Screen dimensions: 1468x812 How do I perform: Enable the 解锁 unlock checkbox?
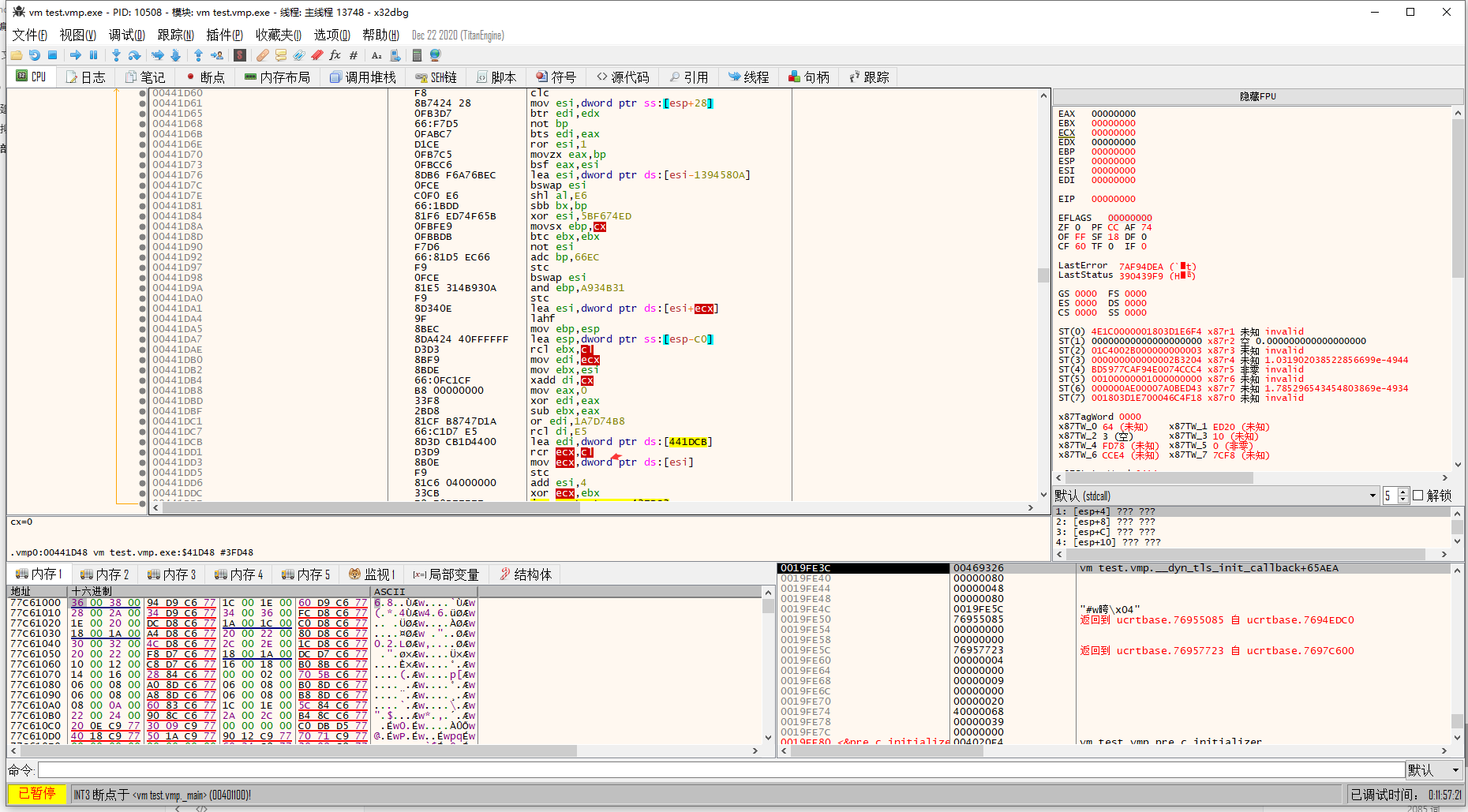coord(1417,496)
